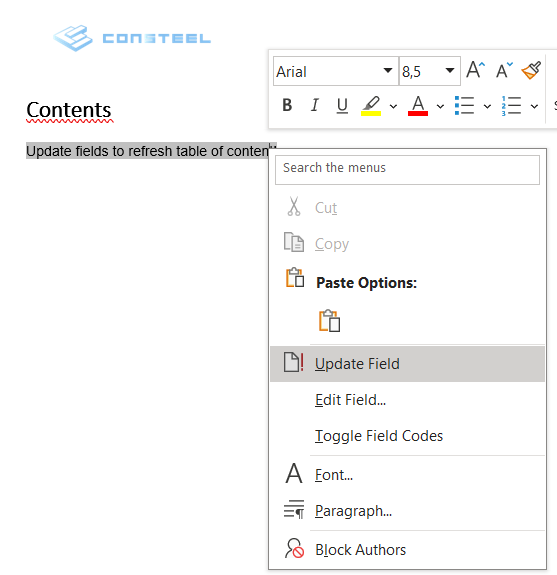This screenshot has height=575, width=557.
Task: Open the Font... dialog entry
Action: click(407, 475)
